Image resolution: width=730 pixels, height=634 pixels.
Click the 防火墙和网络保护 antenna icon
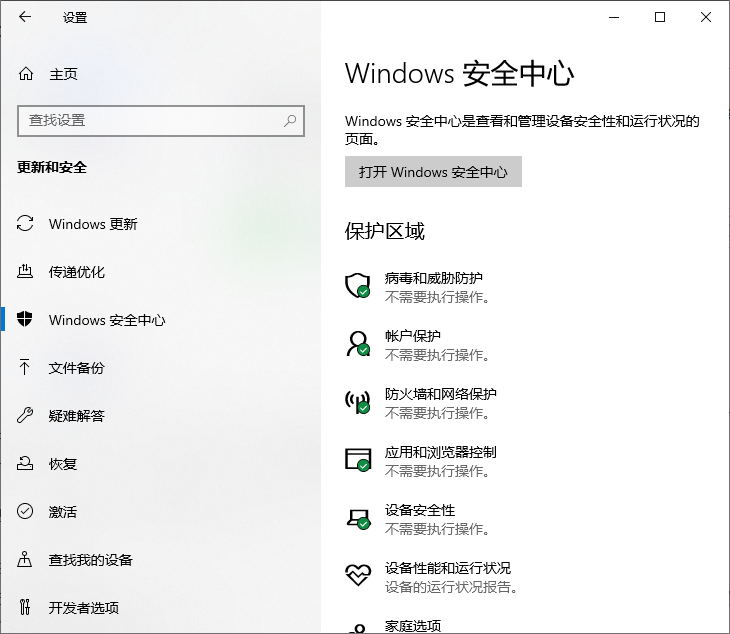pyautogui.click(x=358, y=402)
